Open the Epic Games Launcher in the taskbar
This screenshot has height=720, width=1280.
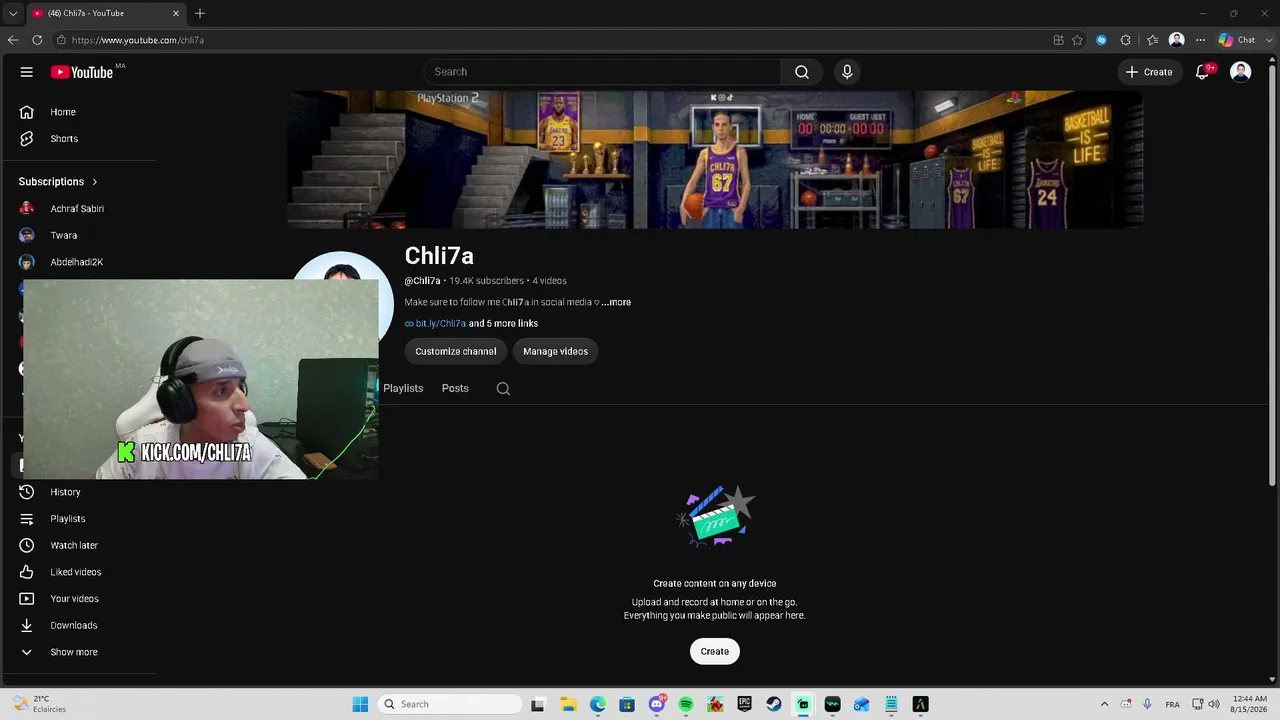click(x=745, y=704)
